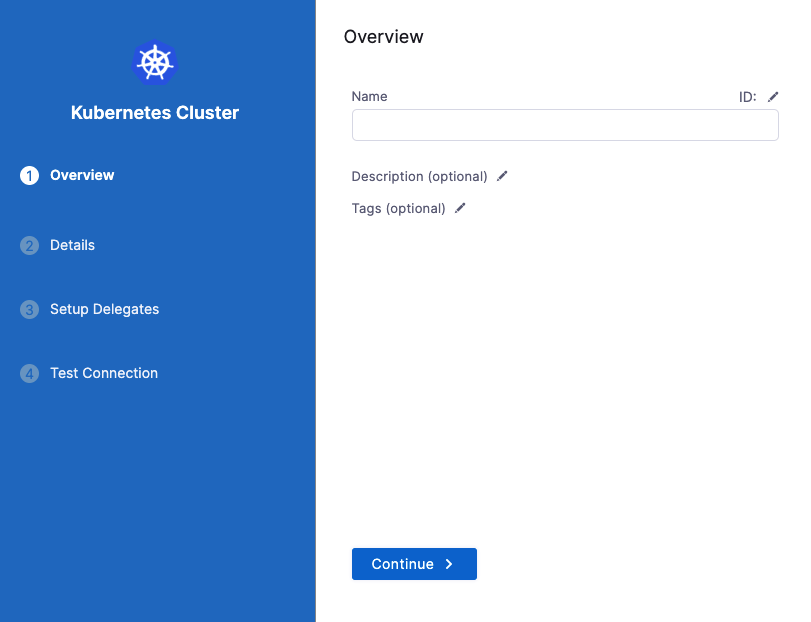Click the Kubernetes helm wheel logo
The width and height of the screenshot is (811, 622).
coord(155,63)
